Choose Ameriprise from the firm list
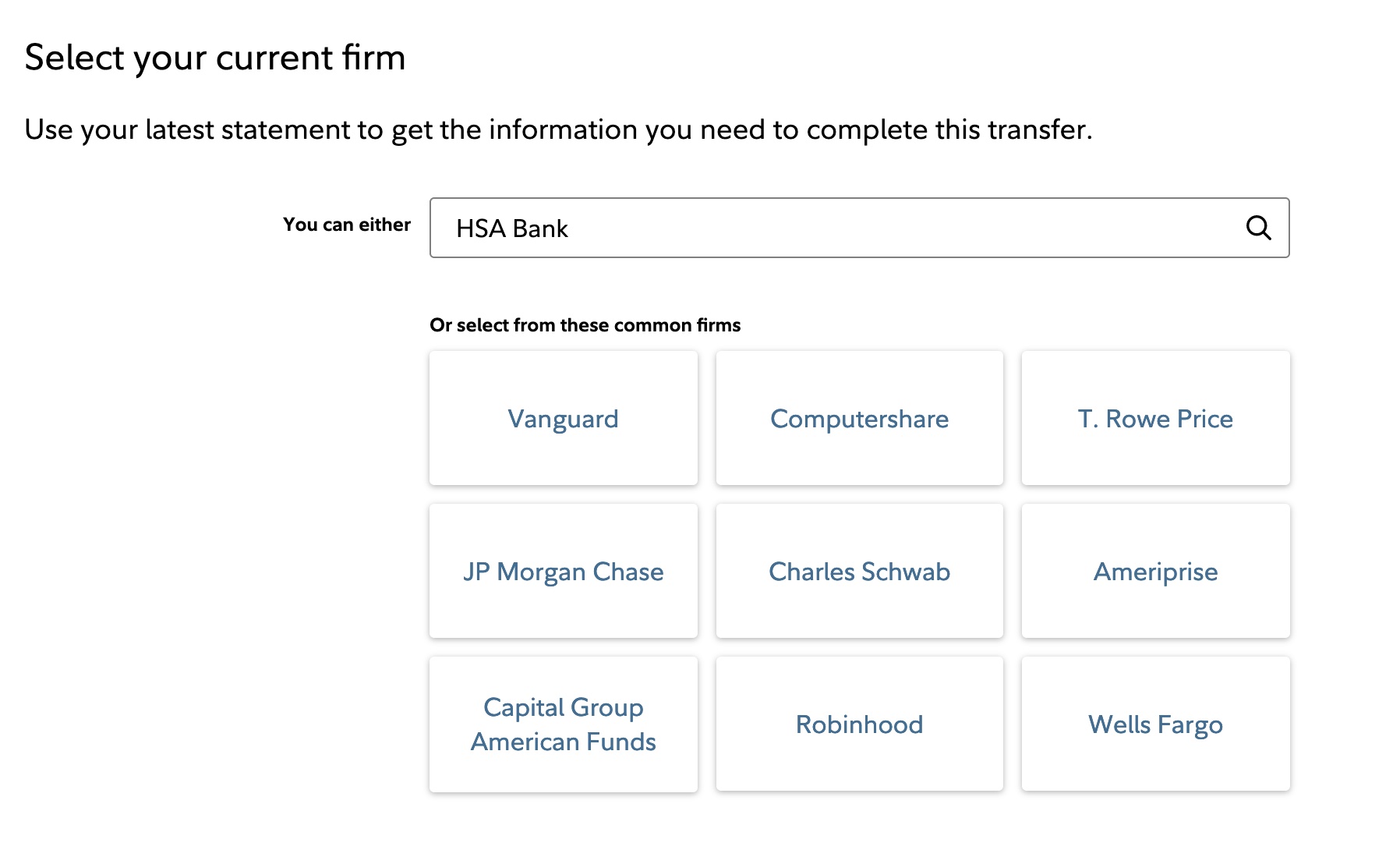 pyautogui.click(x=1154, y=571)
